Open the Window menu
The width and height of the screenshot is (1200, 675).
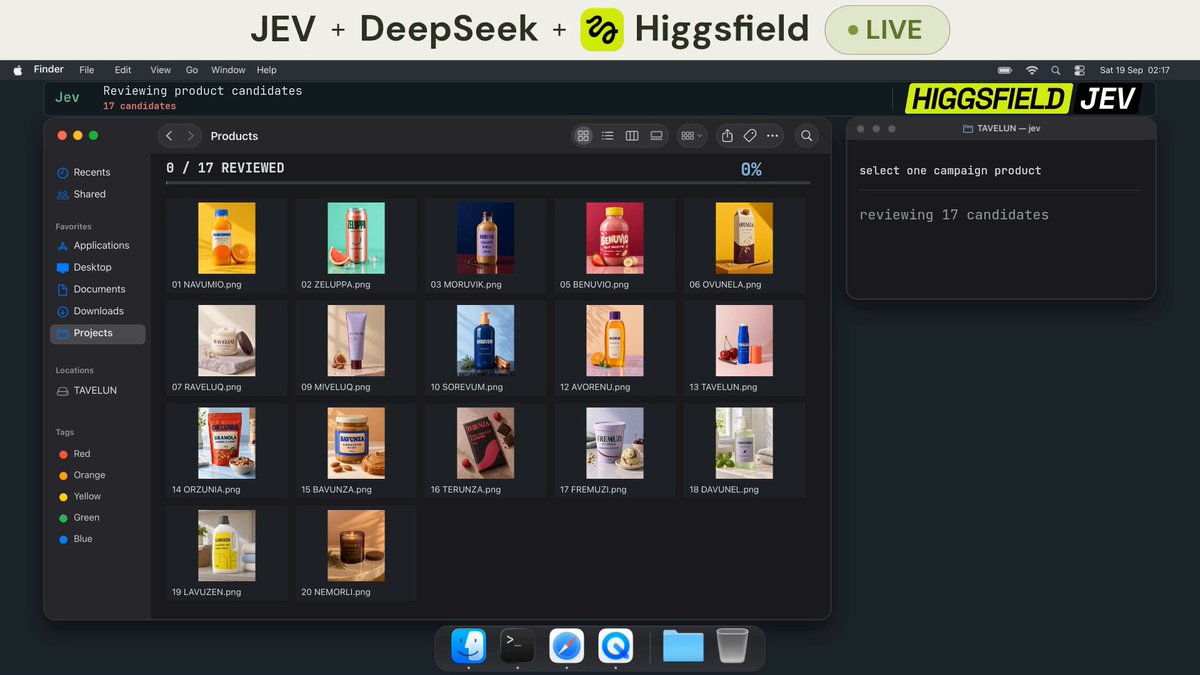[x=228, y=70]
